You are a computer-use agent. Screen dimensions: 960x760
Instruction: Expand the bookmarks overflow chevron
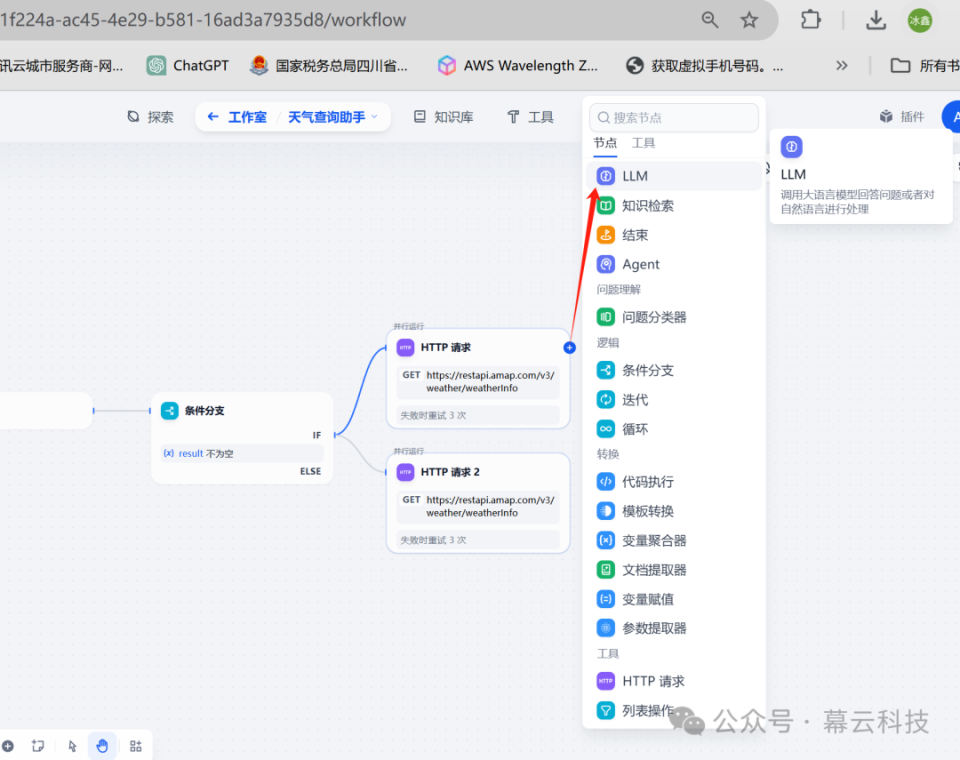click(x=841, y=65)
